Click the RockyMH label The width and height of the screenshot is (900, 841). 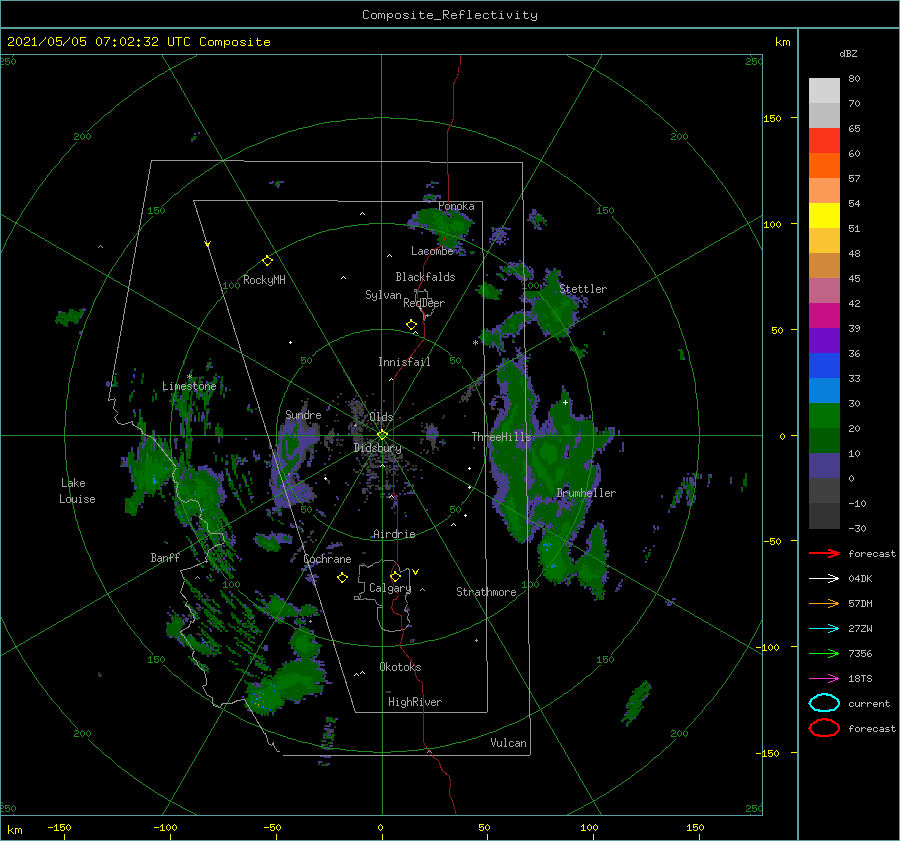tap(264, 280)
